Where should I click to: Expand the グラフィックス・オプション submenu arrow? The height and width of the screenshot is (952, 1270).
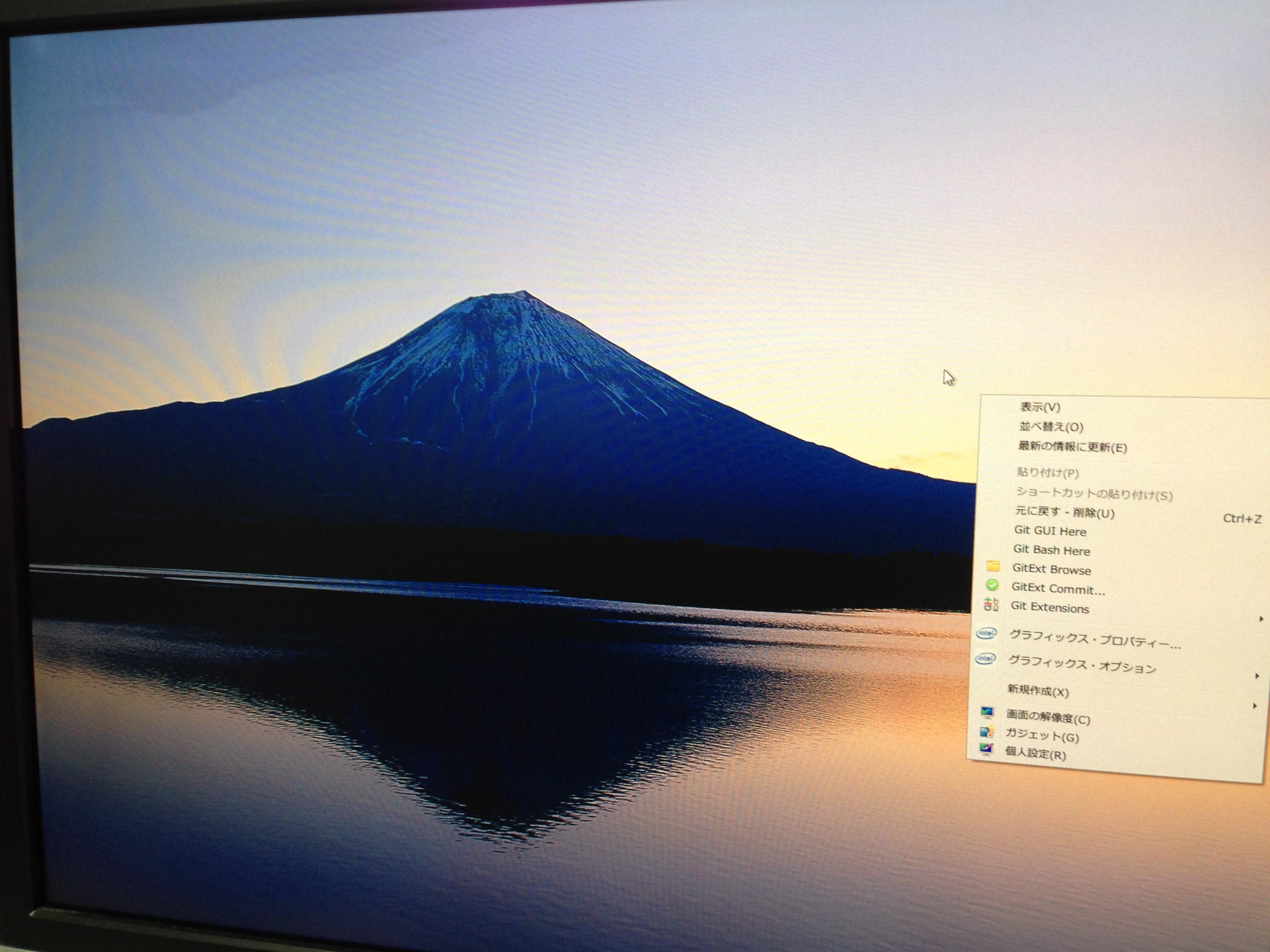(1257, 676)
